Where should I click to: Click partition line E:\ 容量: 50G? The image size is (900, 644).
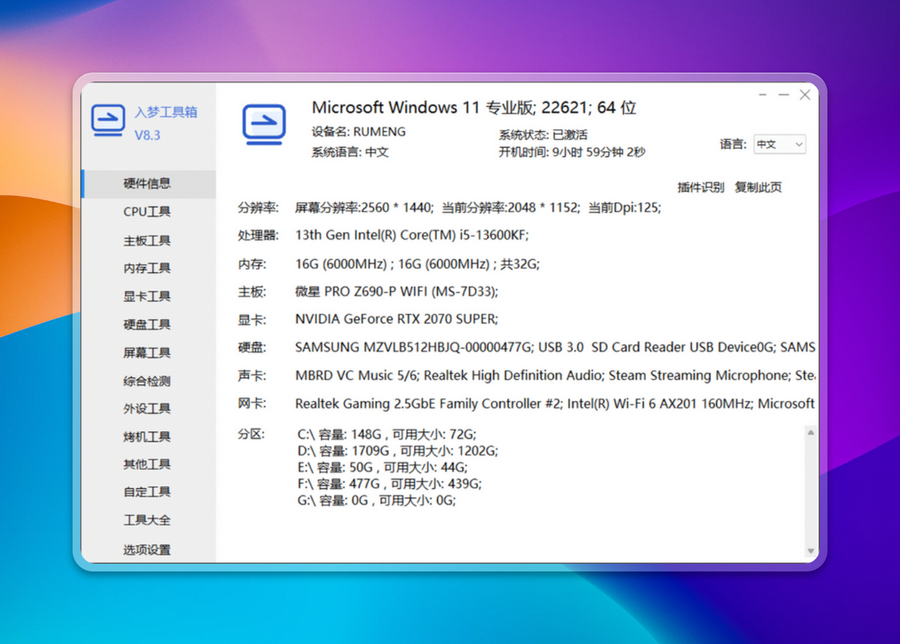tap(382, 467)
